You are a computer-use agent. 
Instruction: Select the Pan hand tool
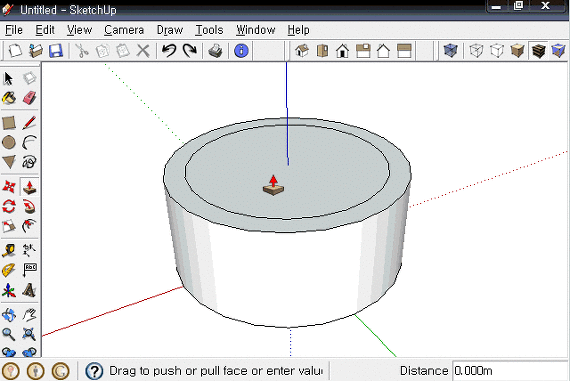29,314
